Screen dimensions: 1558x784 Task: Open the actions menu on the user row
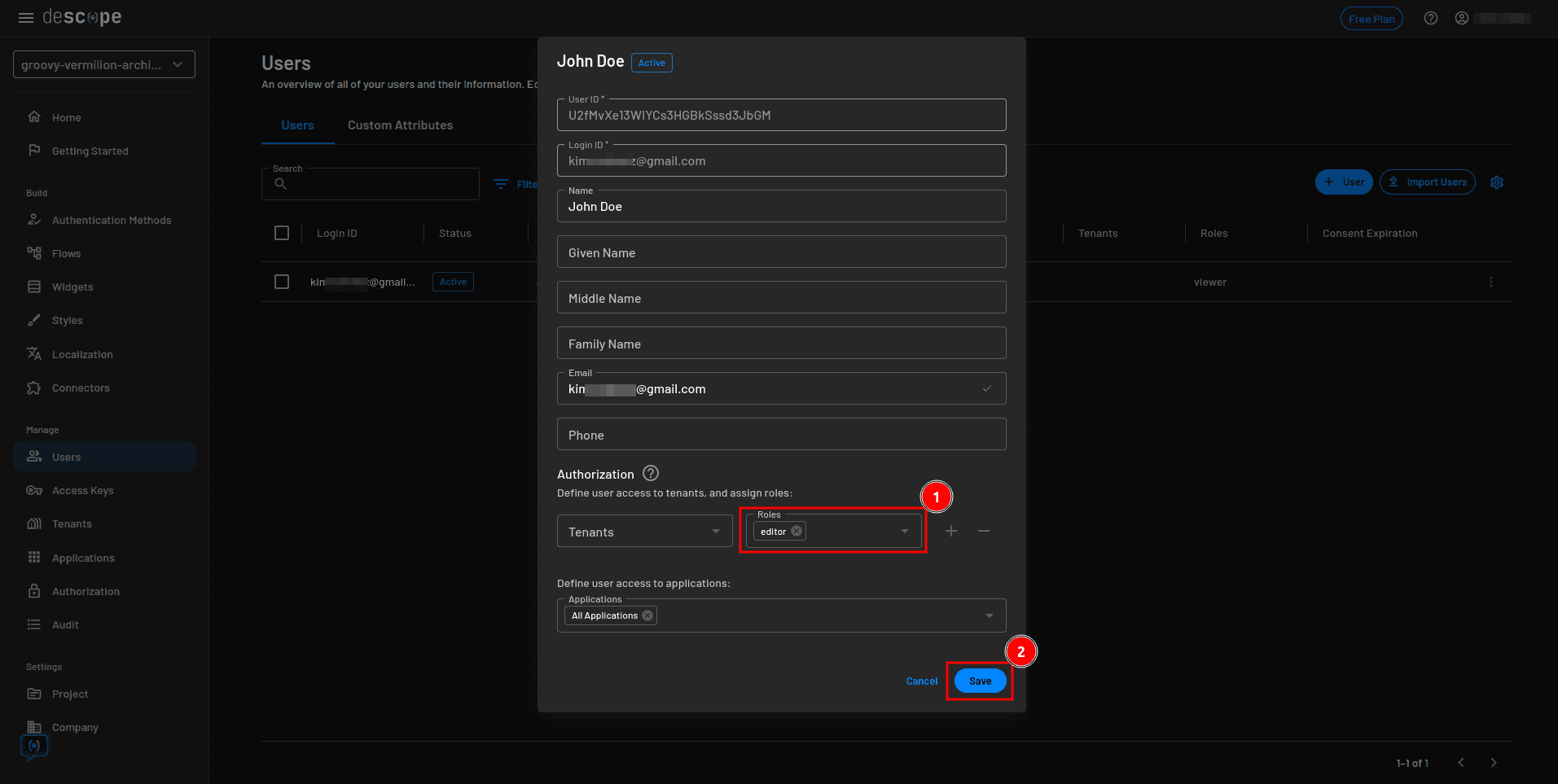pyautogui.click(x=1491, y=282)
